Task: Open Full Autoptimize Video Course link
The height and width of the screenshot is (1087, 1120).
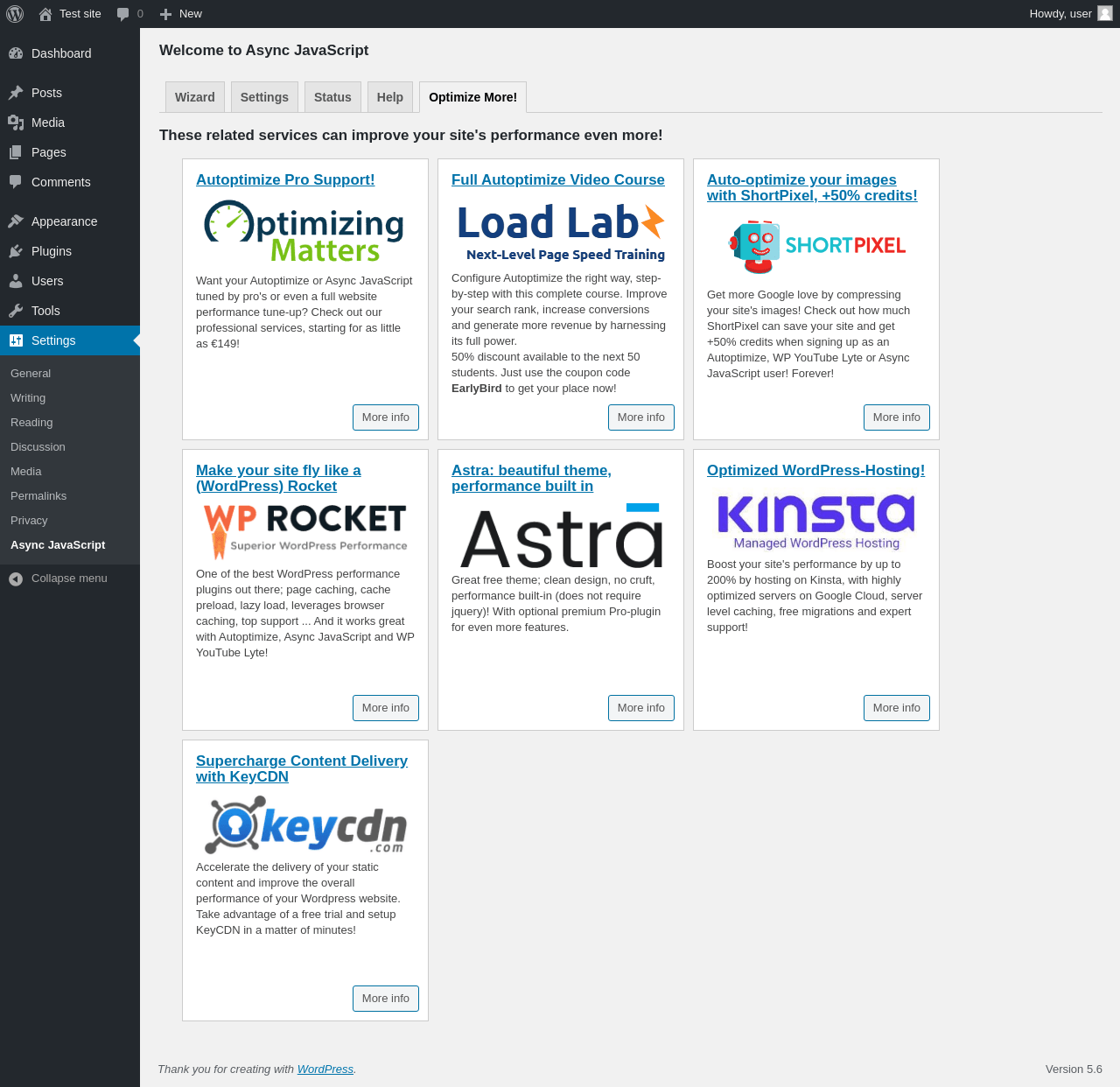Action: coord(558,179)
